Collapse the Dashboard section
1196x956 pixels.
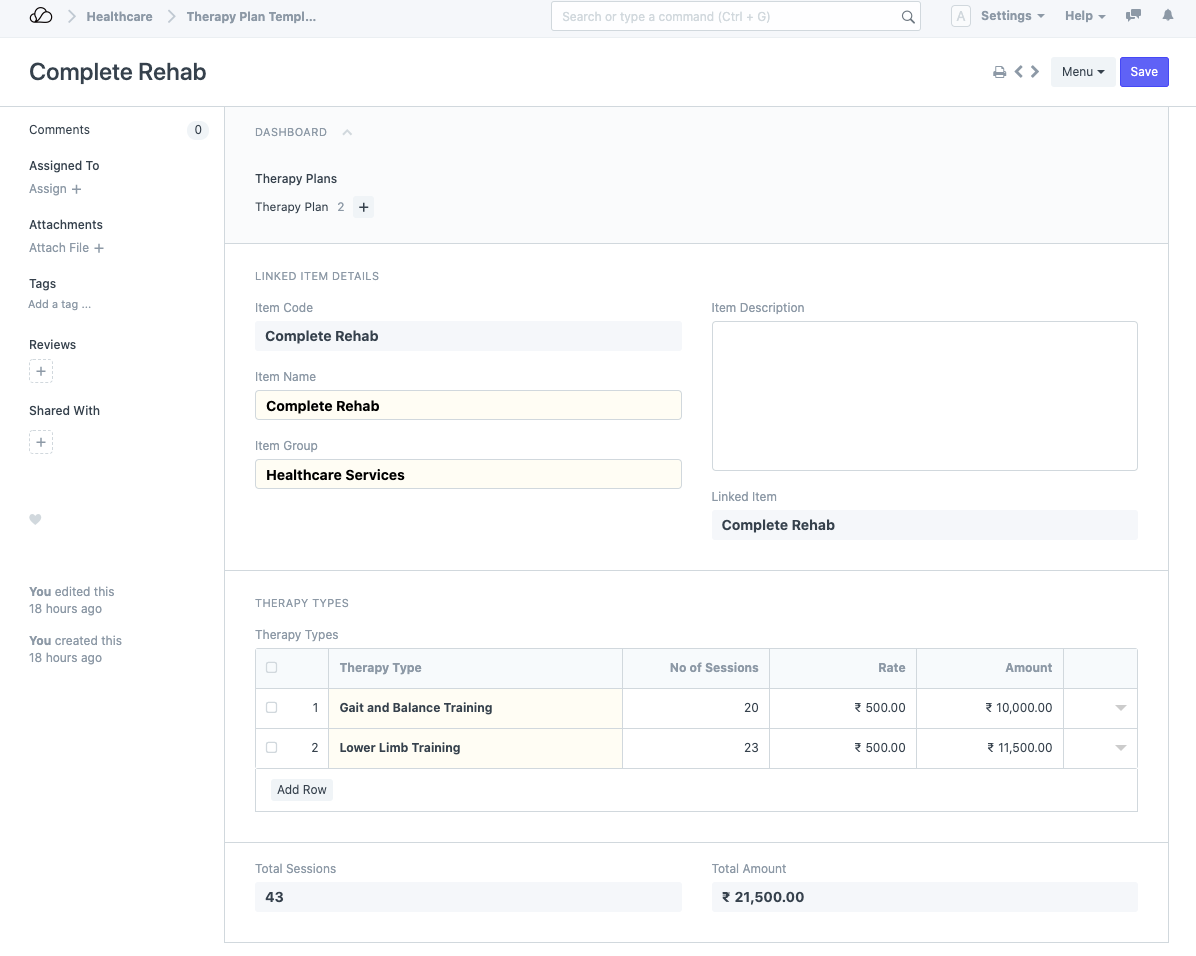tap(347, 132)
